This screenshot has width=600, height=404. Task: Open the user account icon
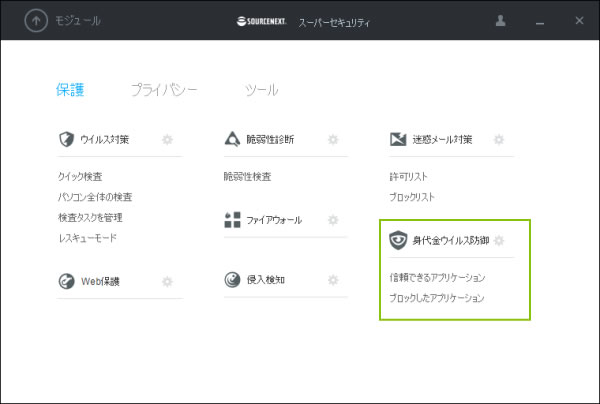coord(500,21)
